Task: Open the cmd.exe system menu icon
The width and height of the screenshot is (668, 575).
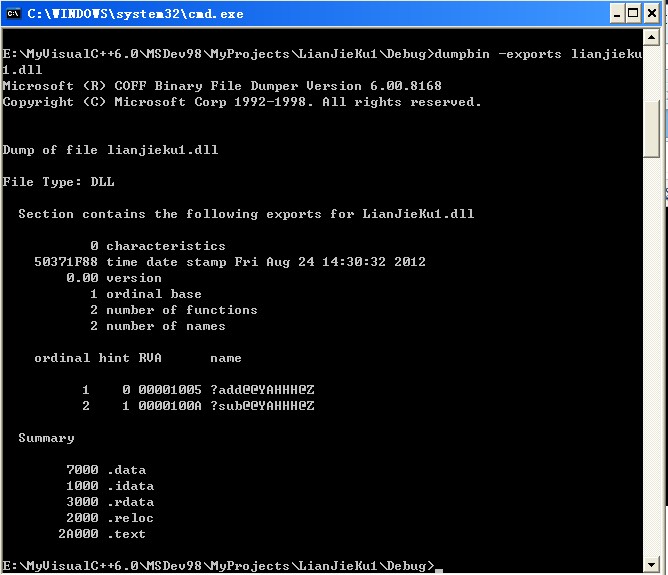Action: 13,14
